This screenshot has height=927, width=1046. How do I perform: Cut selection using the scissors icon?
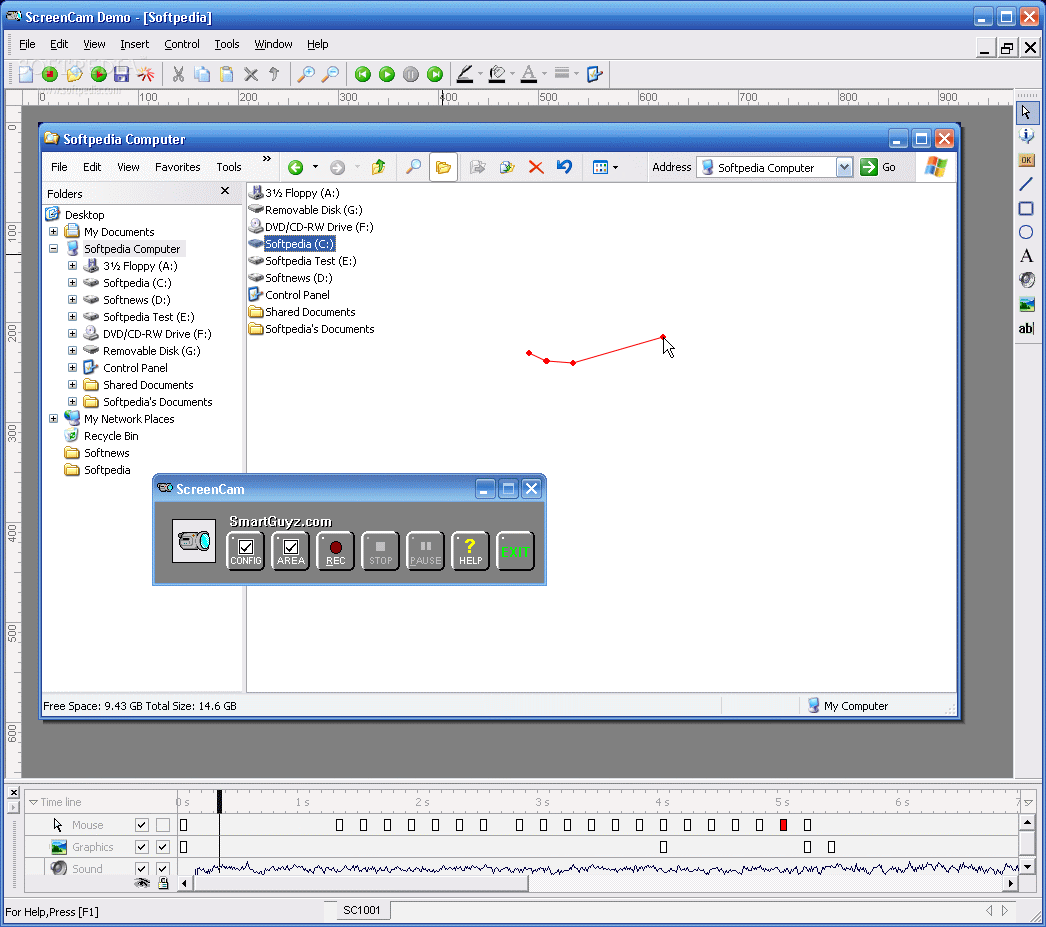[178, 74]
